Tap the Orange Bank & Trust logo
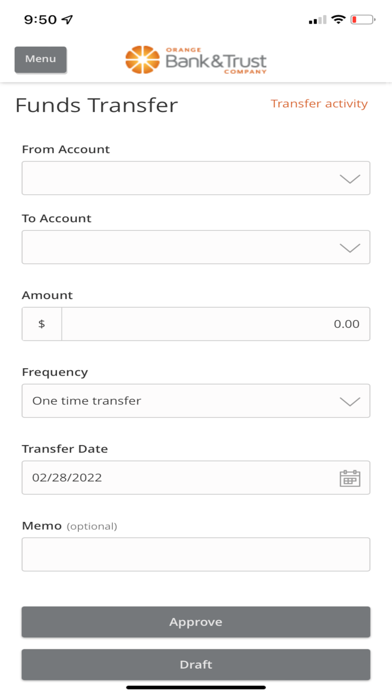The height and width of the screenshot is (696, 392). coord(196,59)
